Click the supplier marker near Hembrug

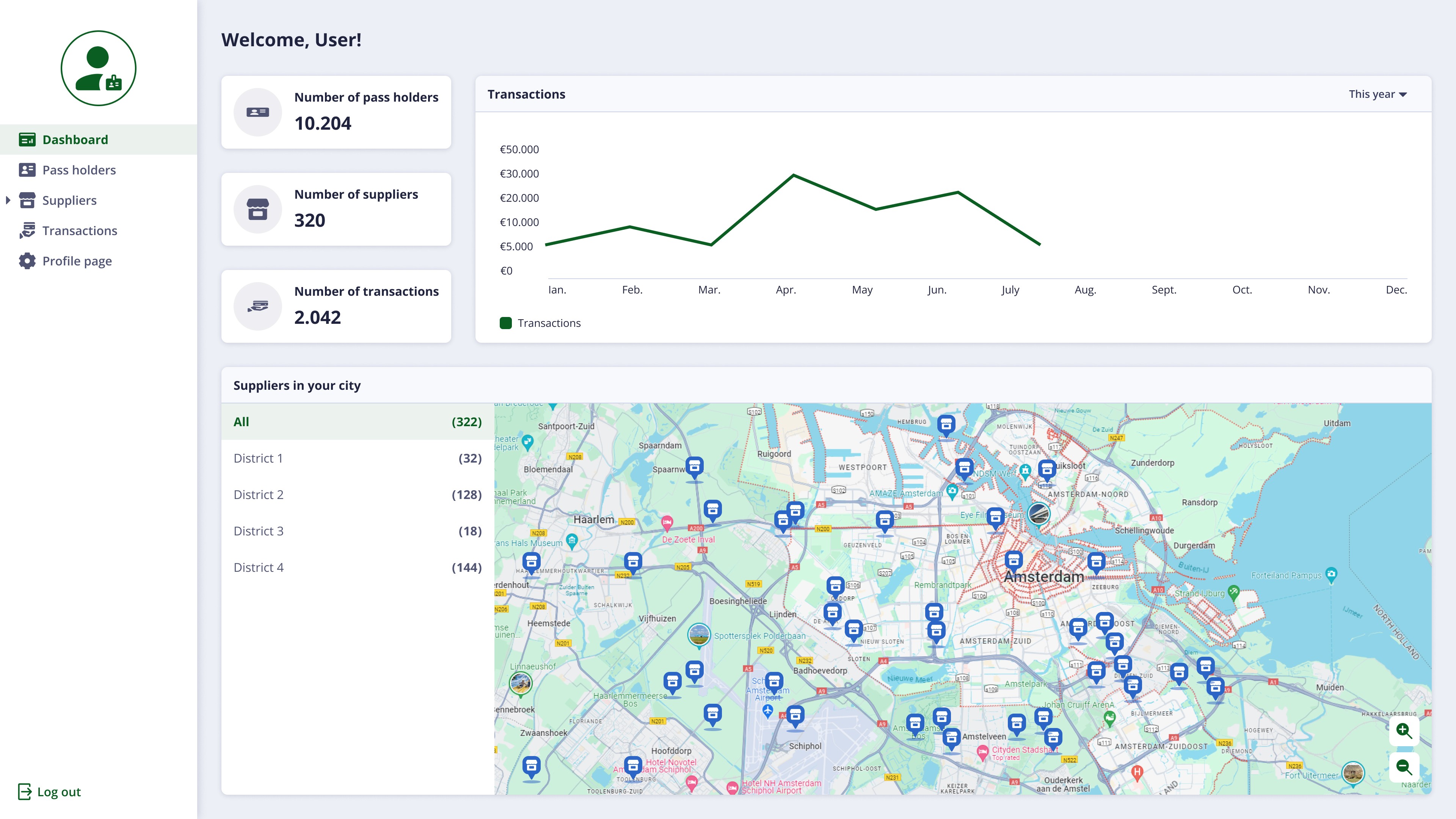pos(946,424)
